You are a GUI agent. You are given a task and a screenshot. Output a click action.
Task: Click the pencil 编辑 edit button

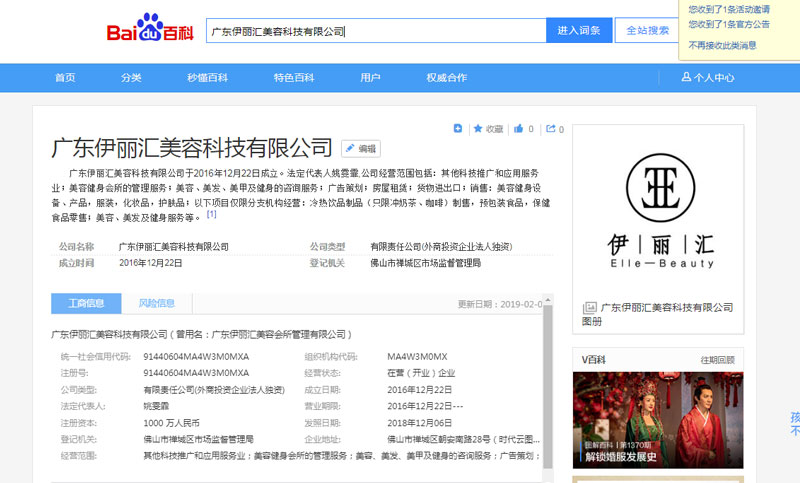pyautogui.click(x=361, y=148)
